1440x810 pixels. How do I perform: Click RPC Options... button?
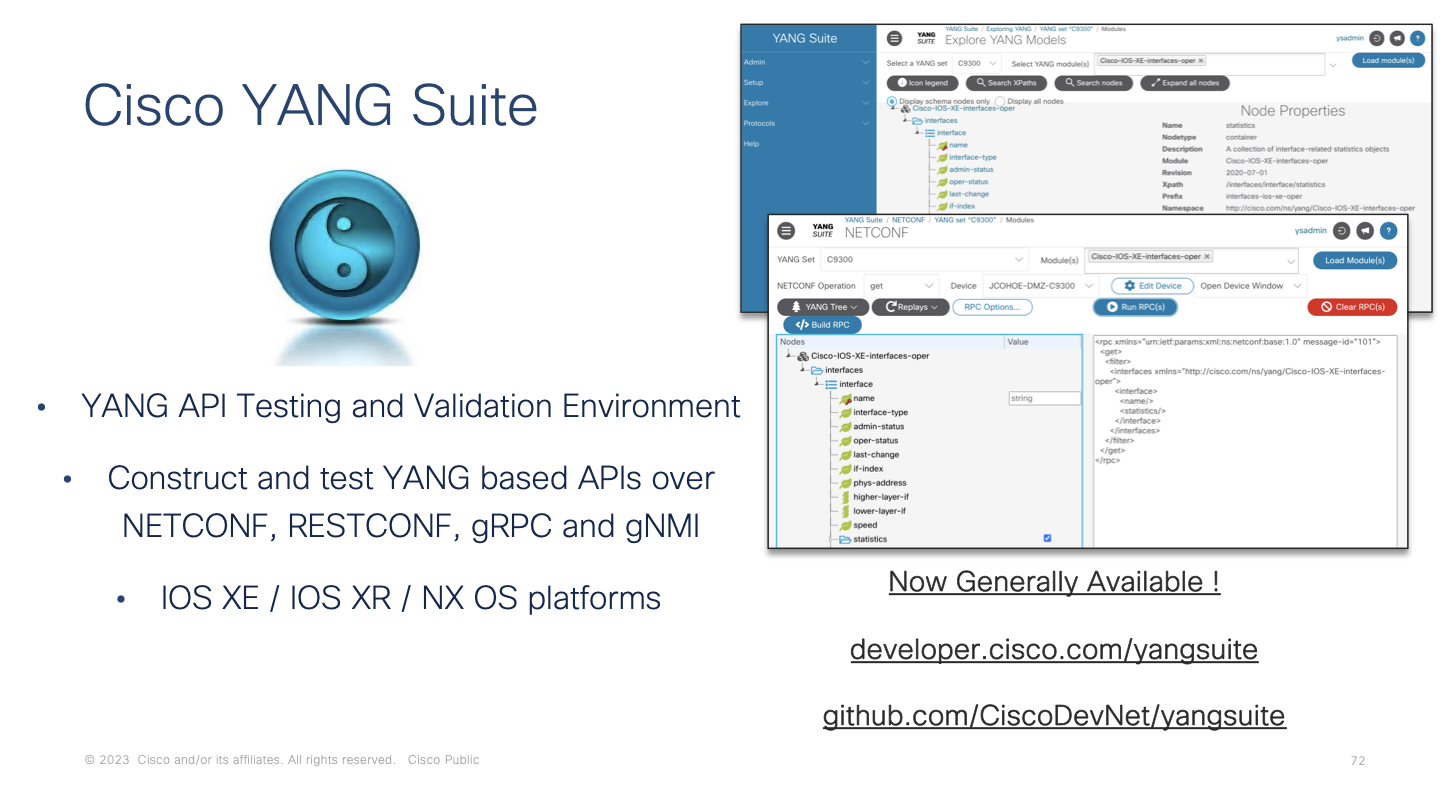[x=992, y=307]
